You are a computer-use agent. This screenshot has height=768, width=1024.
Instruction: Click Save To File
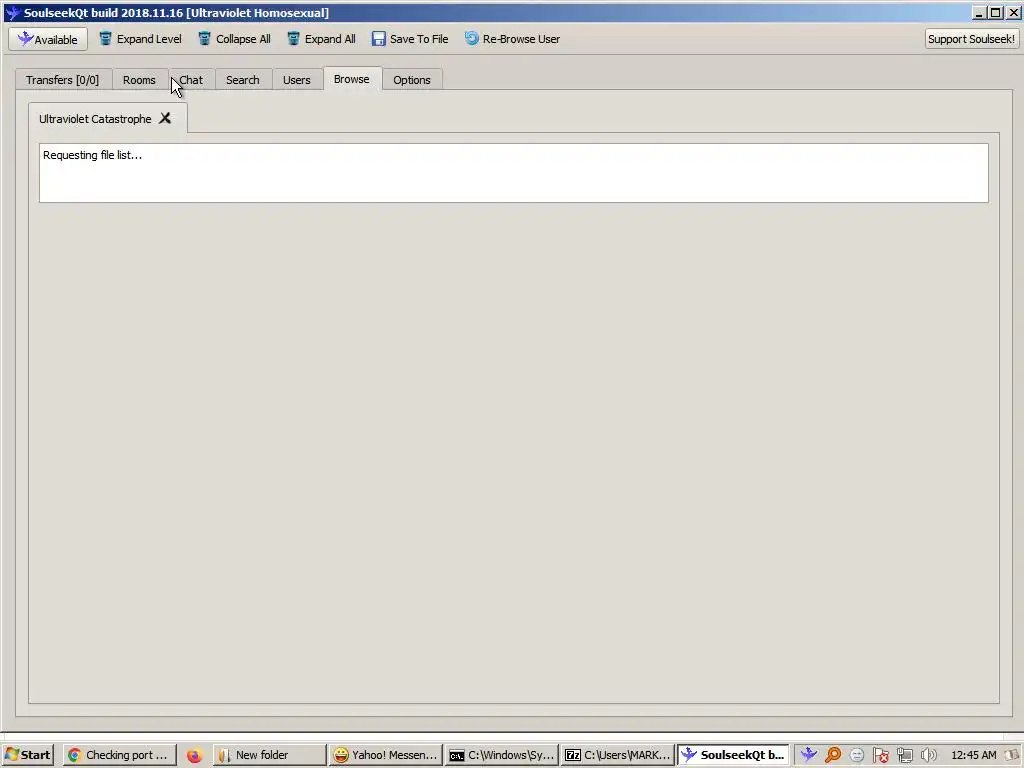(x=410, y=39)
